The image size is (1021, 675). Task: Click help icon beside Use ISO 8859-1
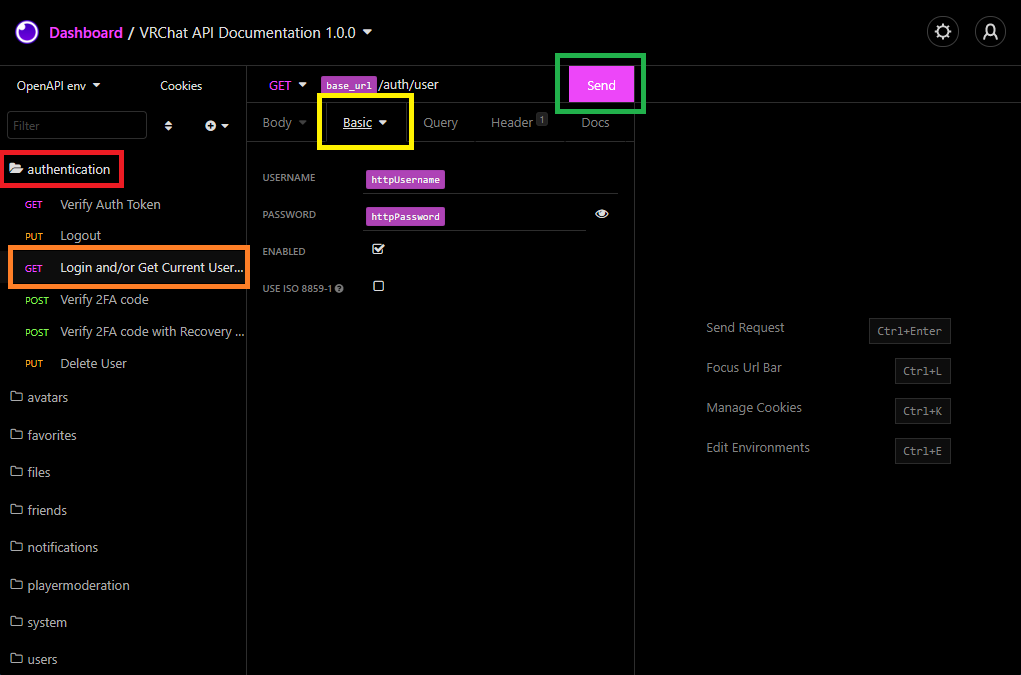click(340, 289)
